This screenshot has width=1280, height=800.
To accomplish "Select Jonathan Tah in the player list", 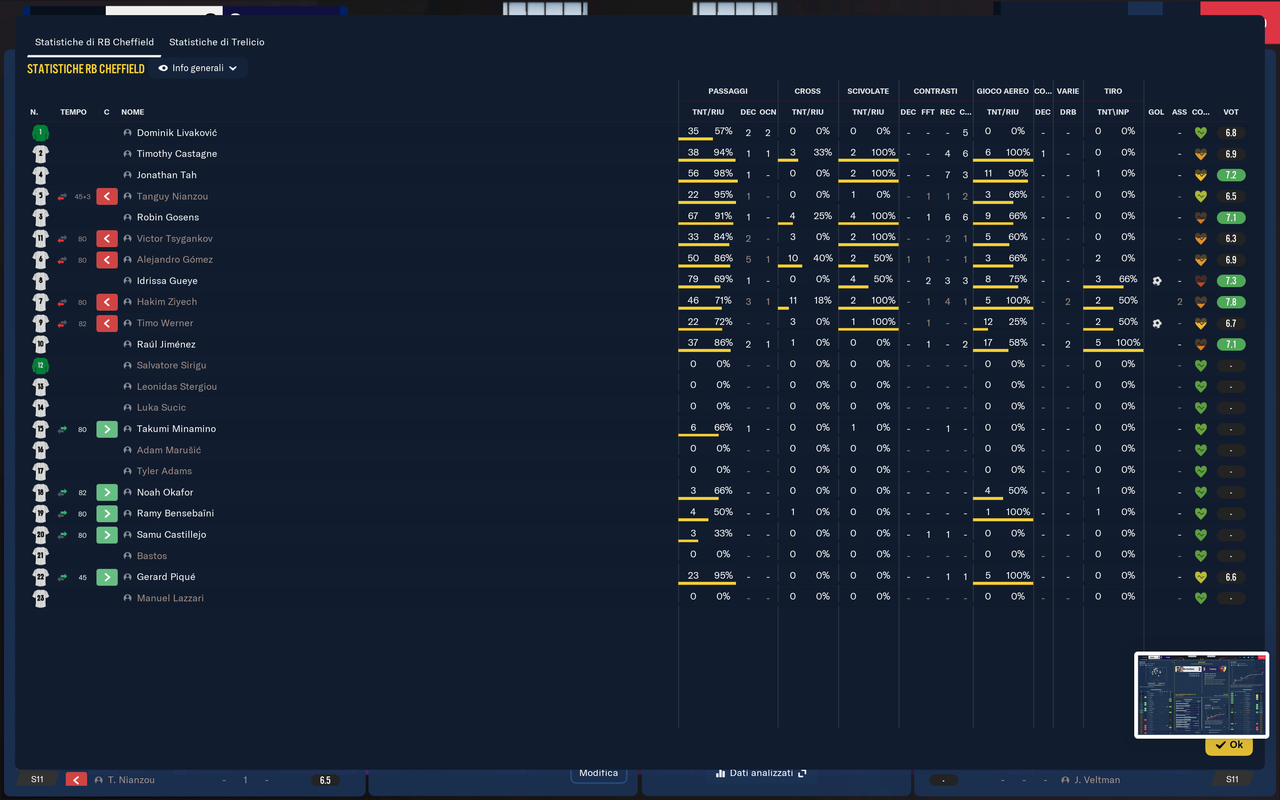I will click(167, 175).
